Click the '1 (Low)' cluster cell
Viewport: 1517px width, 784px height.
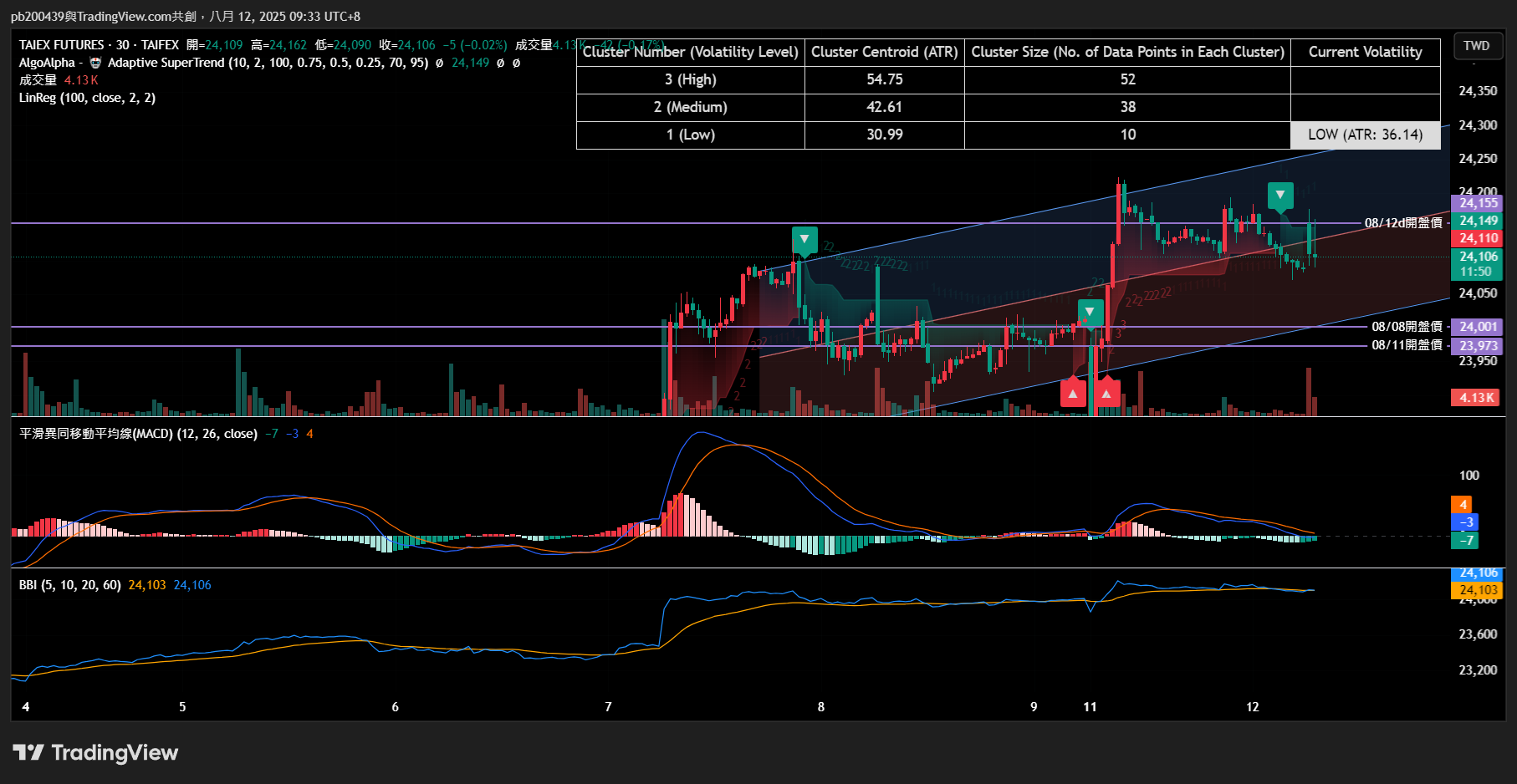[x=690, y=135]
